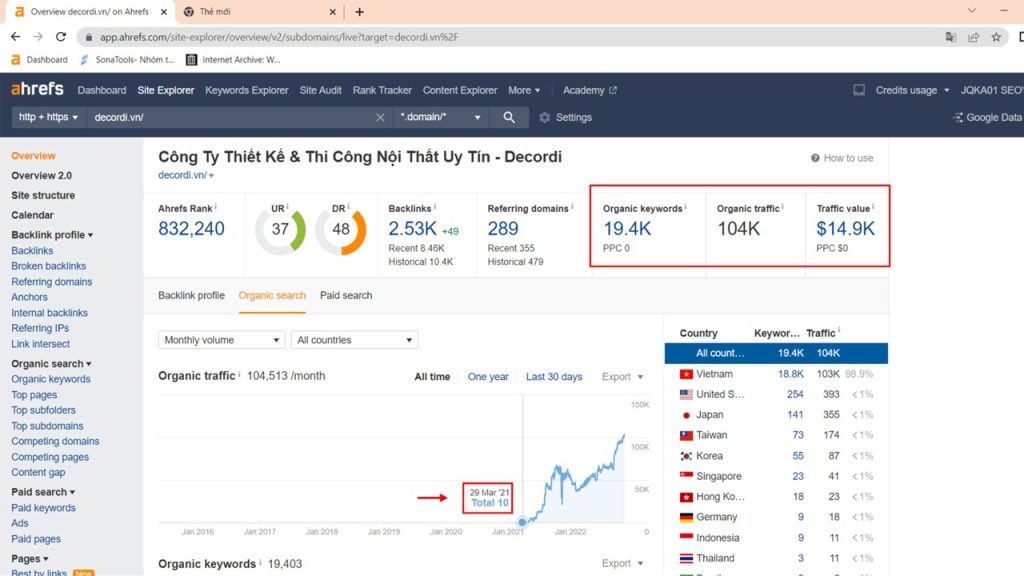The image size is (1024, 576).
Task: Open Settings gear in toolbar
Action: (566, 118)
